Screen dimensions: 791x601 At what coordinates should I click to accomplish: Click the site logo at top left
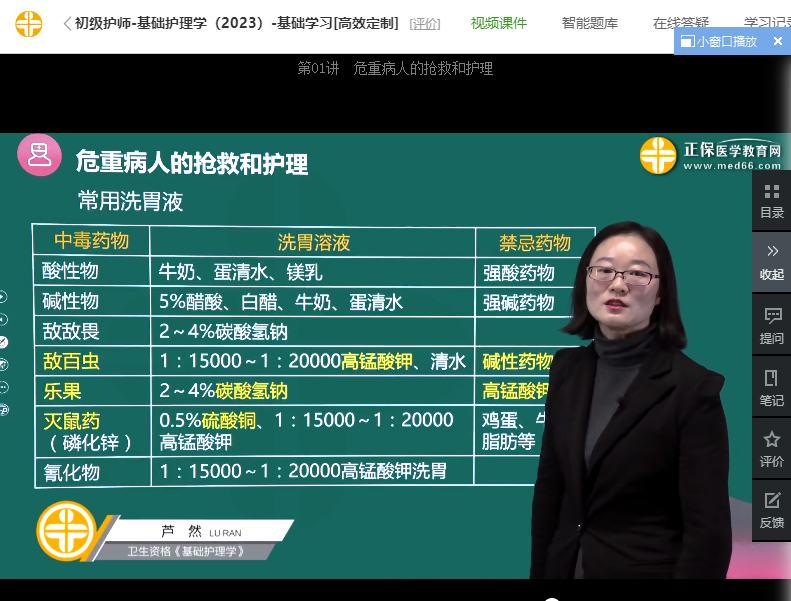29,23
